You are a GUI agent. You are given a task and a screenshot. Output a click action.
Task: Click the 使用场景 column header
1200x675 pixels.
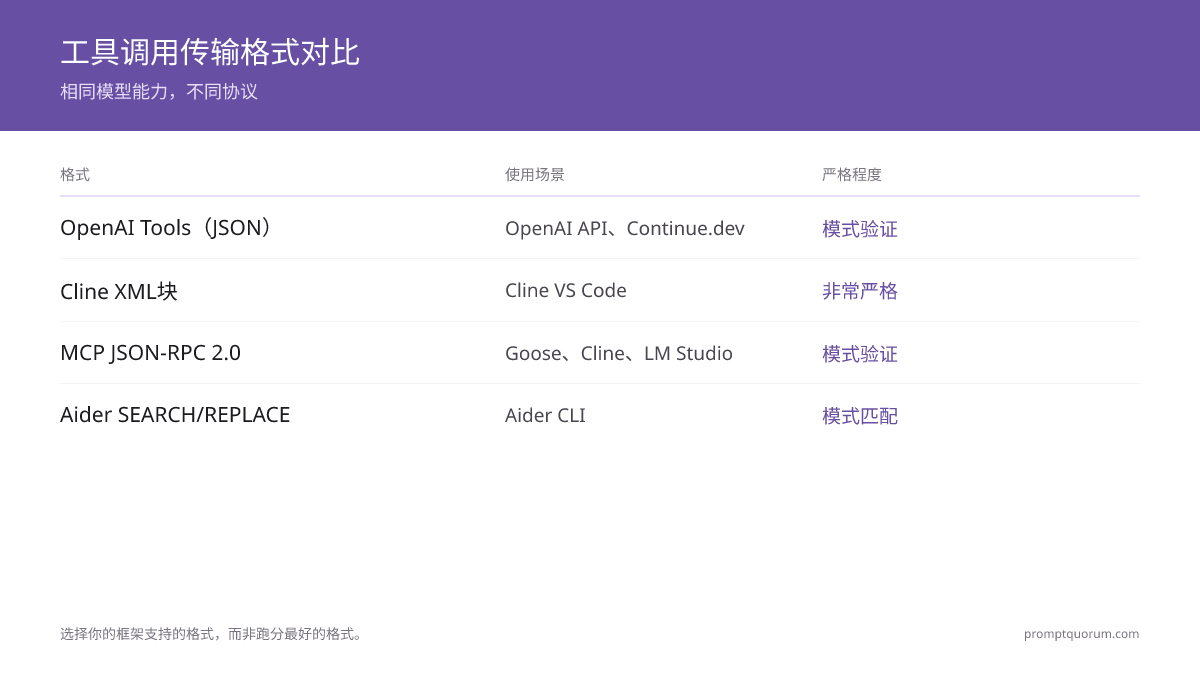pyautogui.click(x=535, y=174)
